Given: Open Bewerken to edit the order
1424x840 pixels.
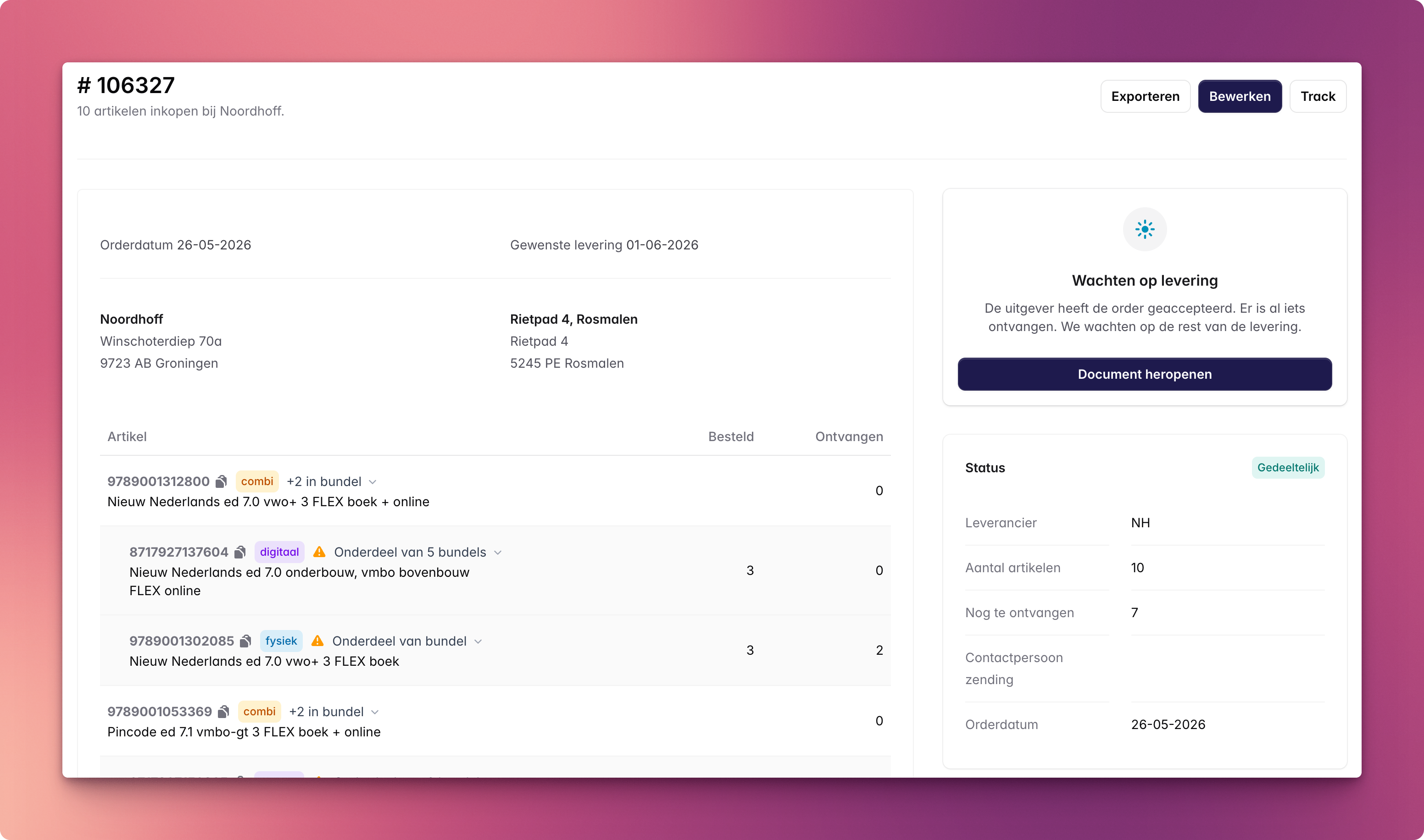Looking at the screenshot, I should pyautogui.click(x=1240, y=96).
